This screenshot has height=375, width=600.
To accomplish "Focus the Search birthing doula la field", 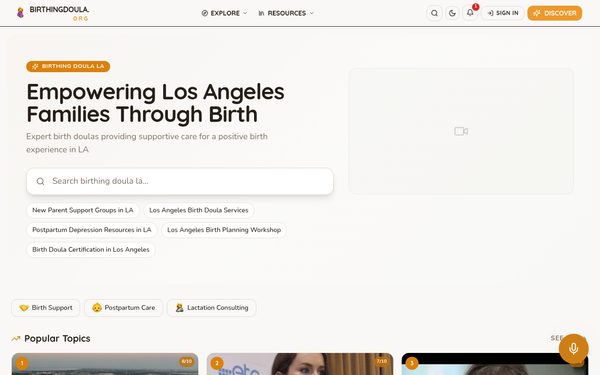I will click(180, 181).
